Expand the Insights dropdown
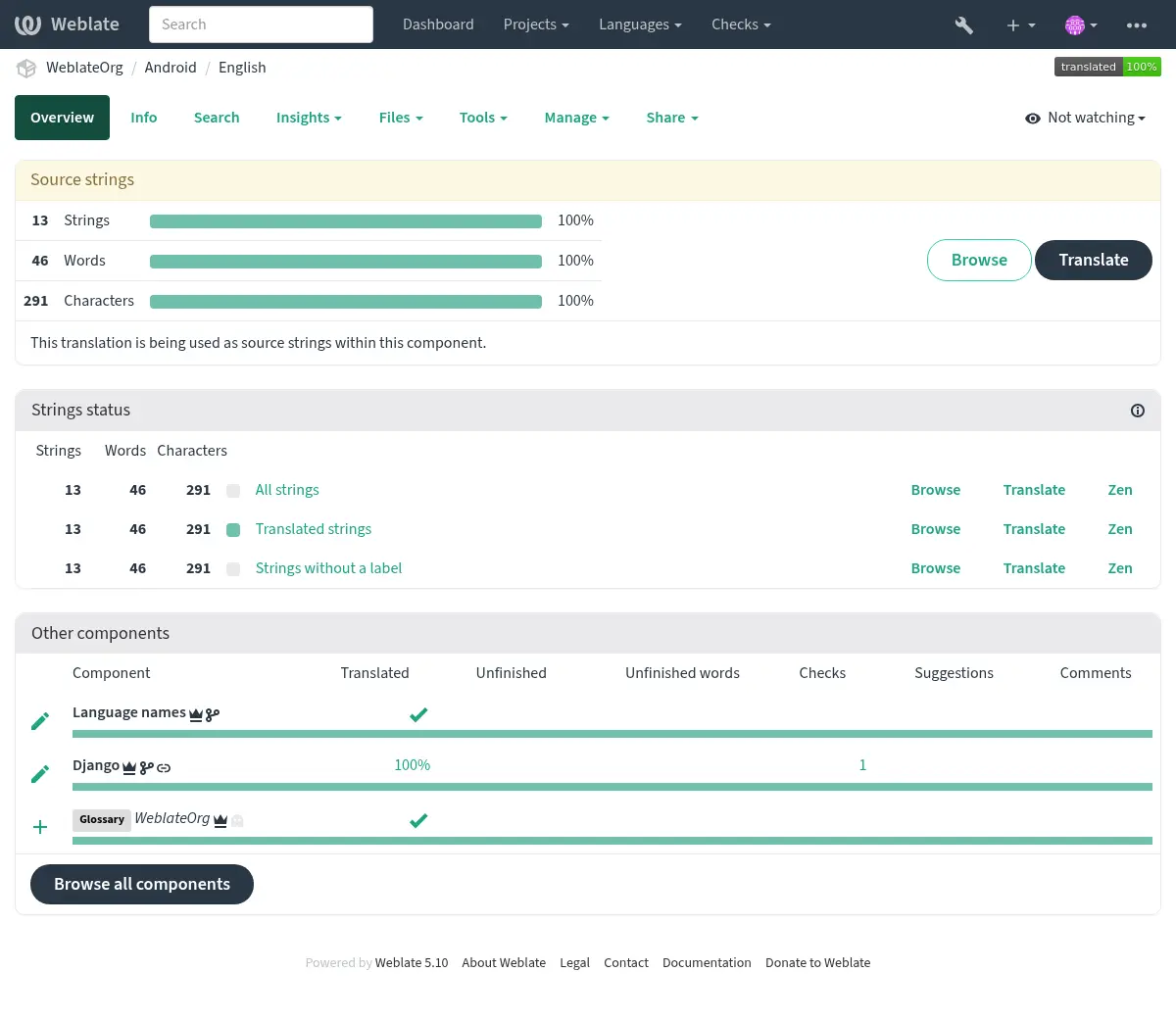Image resolution: width=1176 pixels, height=1021 pixels. tap(309, 118)
